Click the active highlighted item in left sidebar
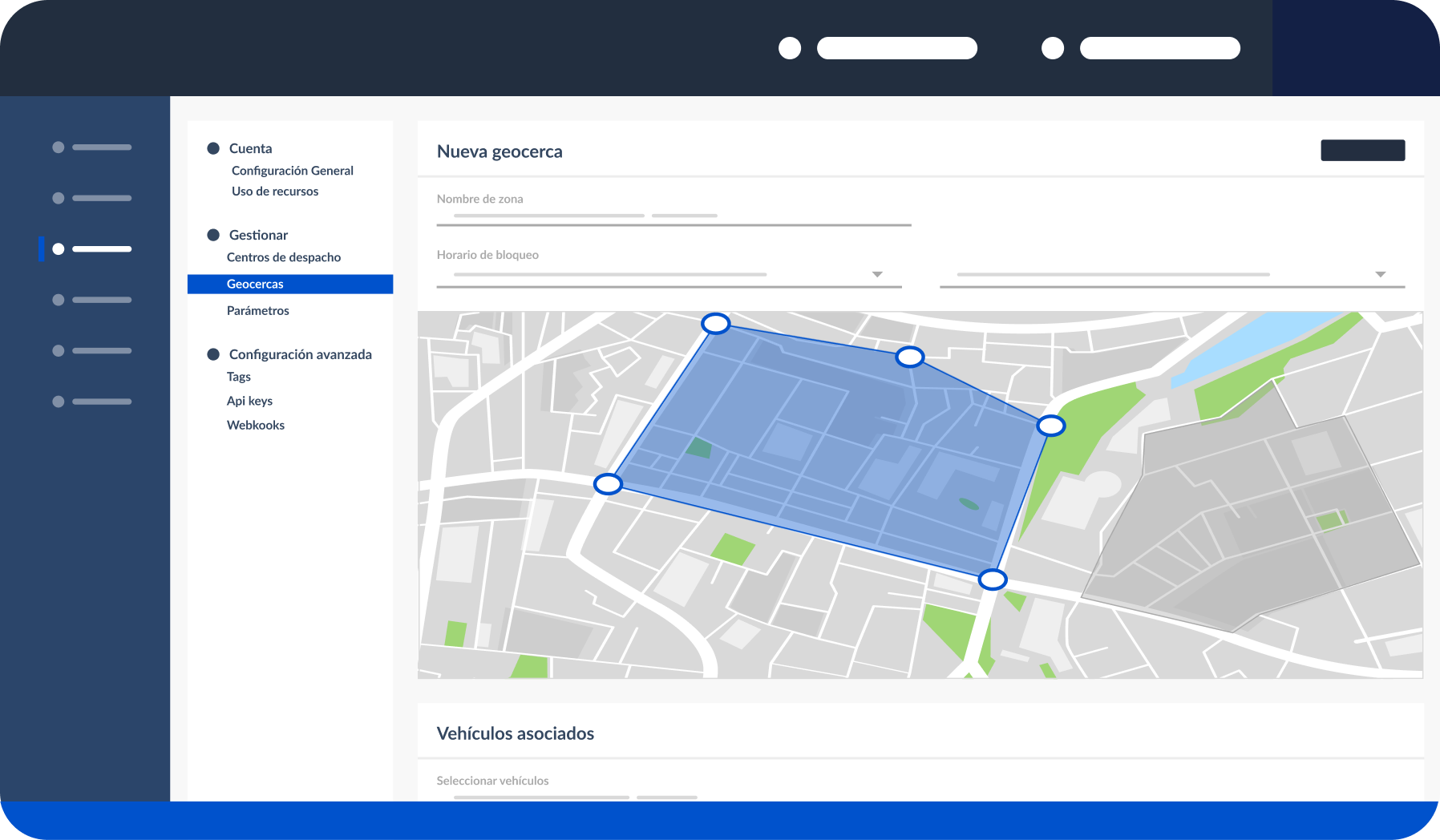Viewport: 1440px width, 840px height. tap(91, 249)
